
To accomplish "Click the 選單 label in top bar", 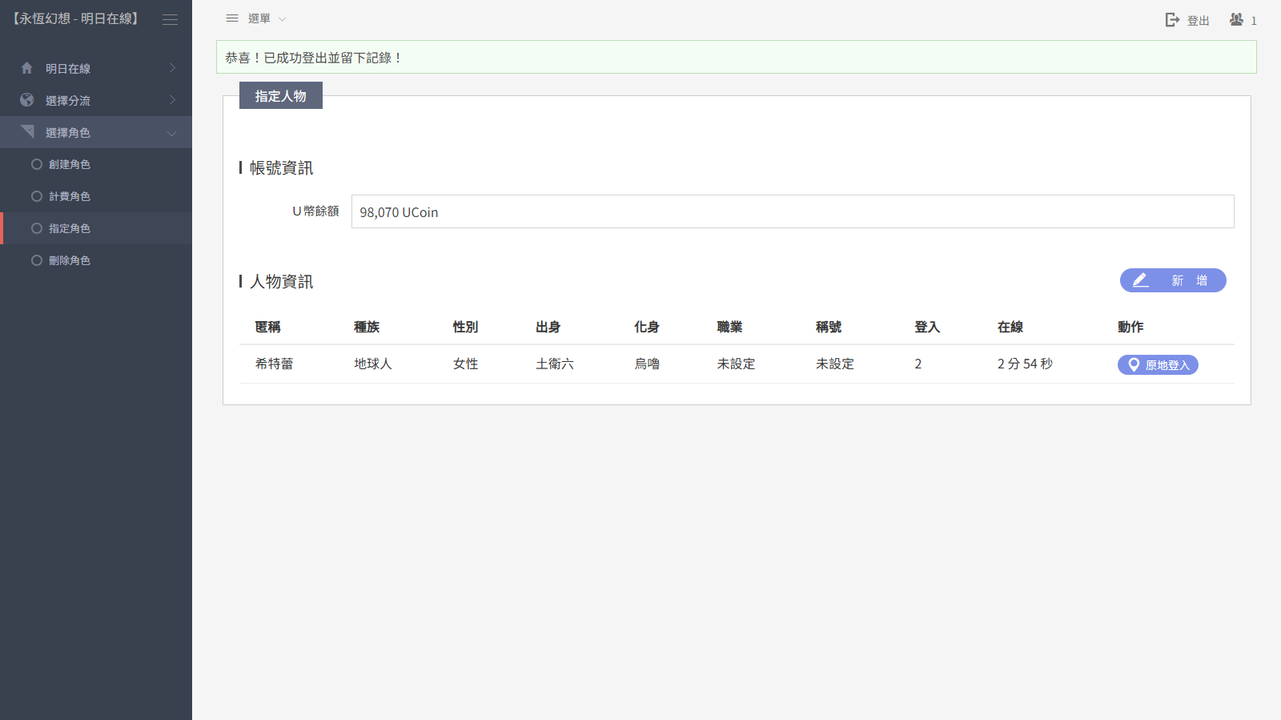I will click(259, 19).
